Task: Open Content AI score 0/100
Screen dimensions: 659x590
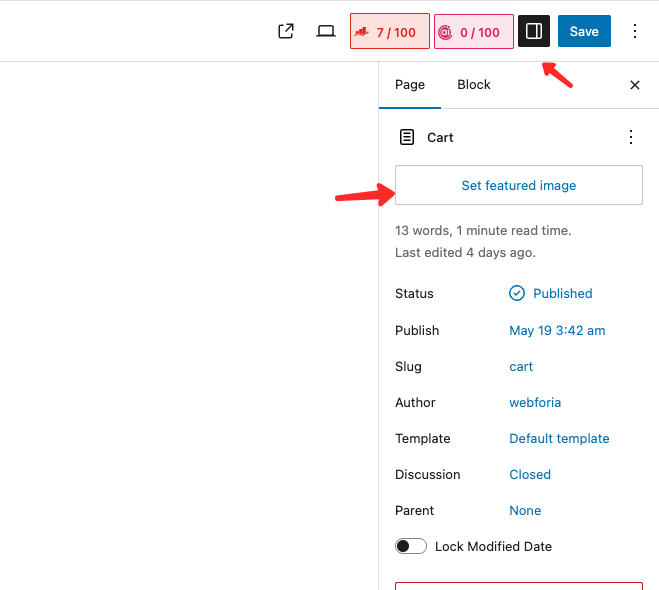Action: click(x=474, y=32)
